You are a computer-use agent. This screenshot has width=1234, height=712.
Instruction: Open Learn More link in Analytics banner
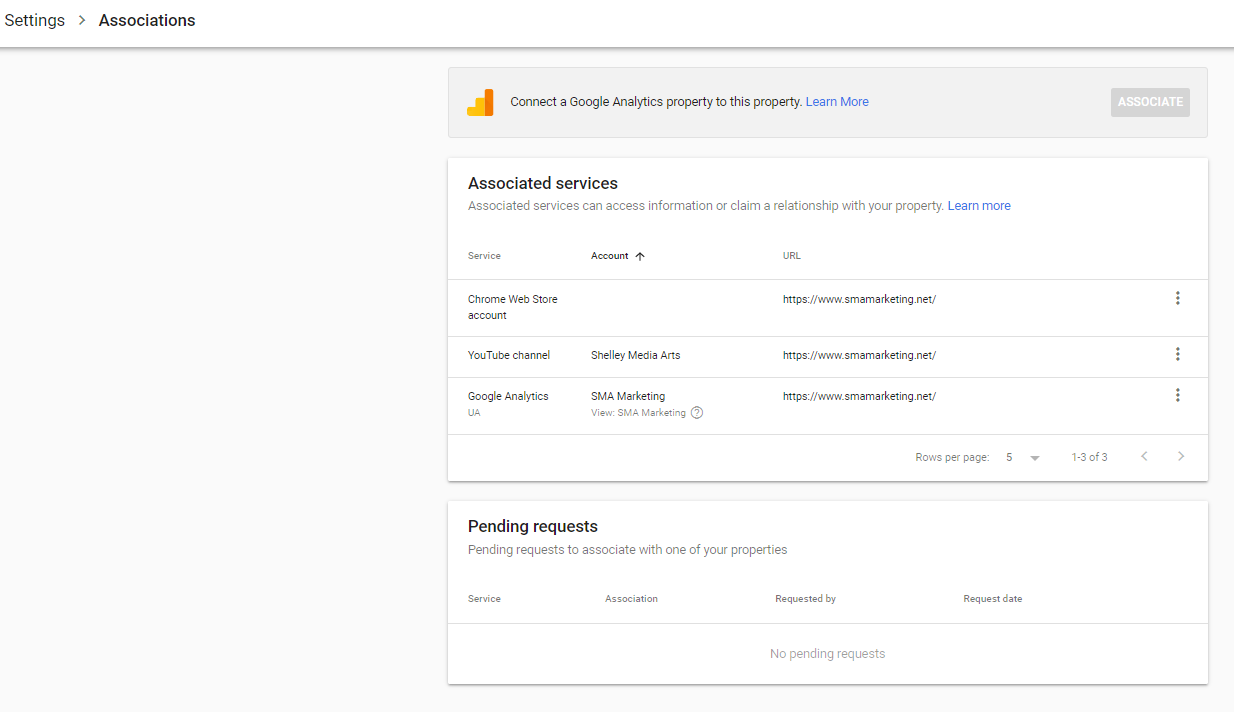coord(837,102)
